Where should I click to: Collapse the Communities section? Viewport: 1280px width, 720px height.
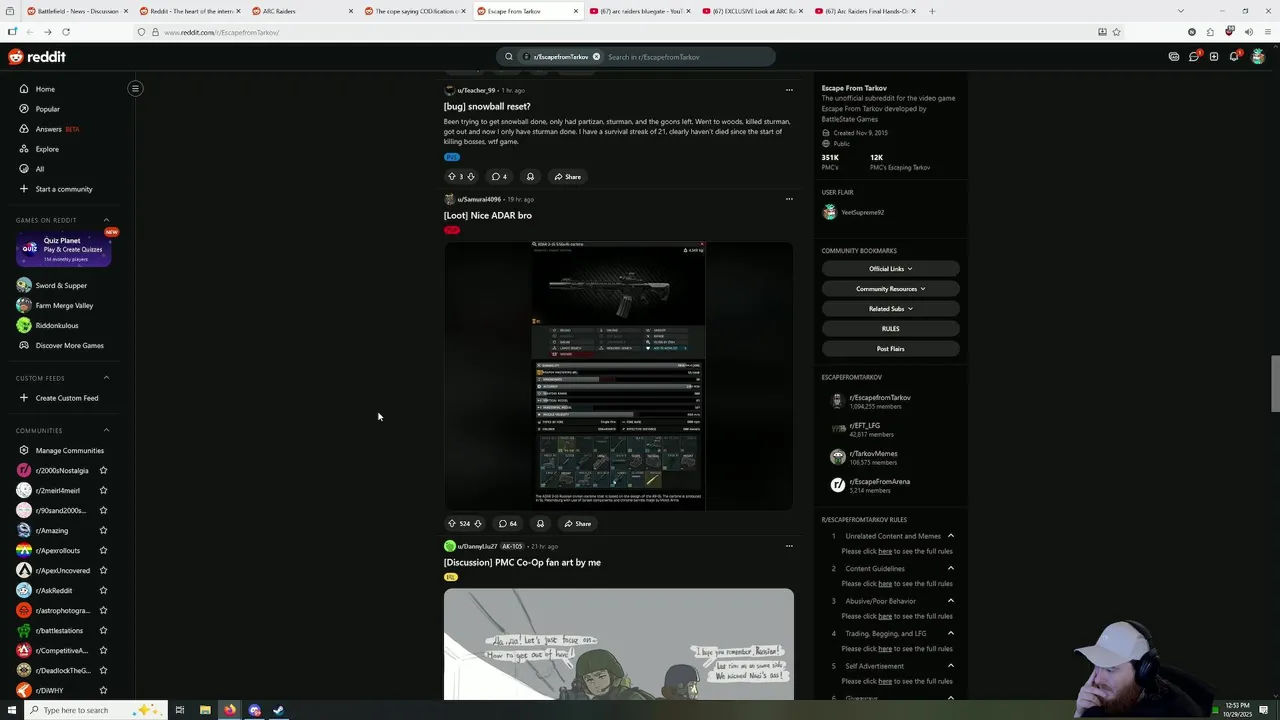[106, 430]
